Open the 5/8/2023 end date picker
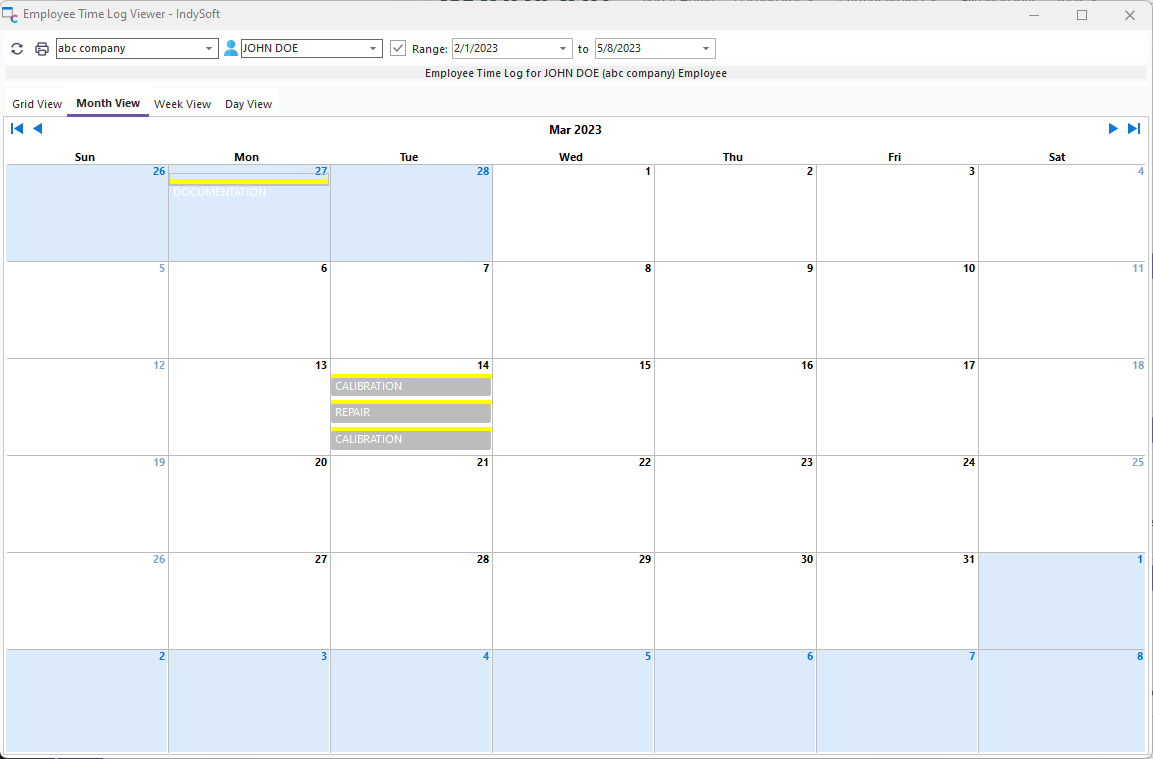The image size is (1153, 759). 706,49
